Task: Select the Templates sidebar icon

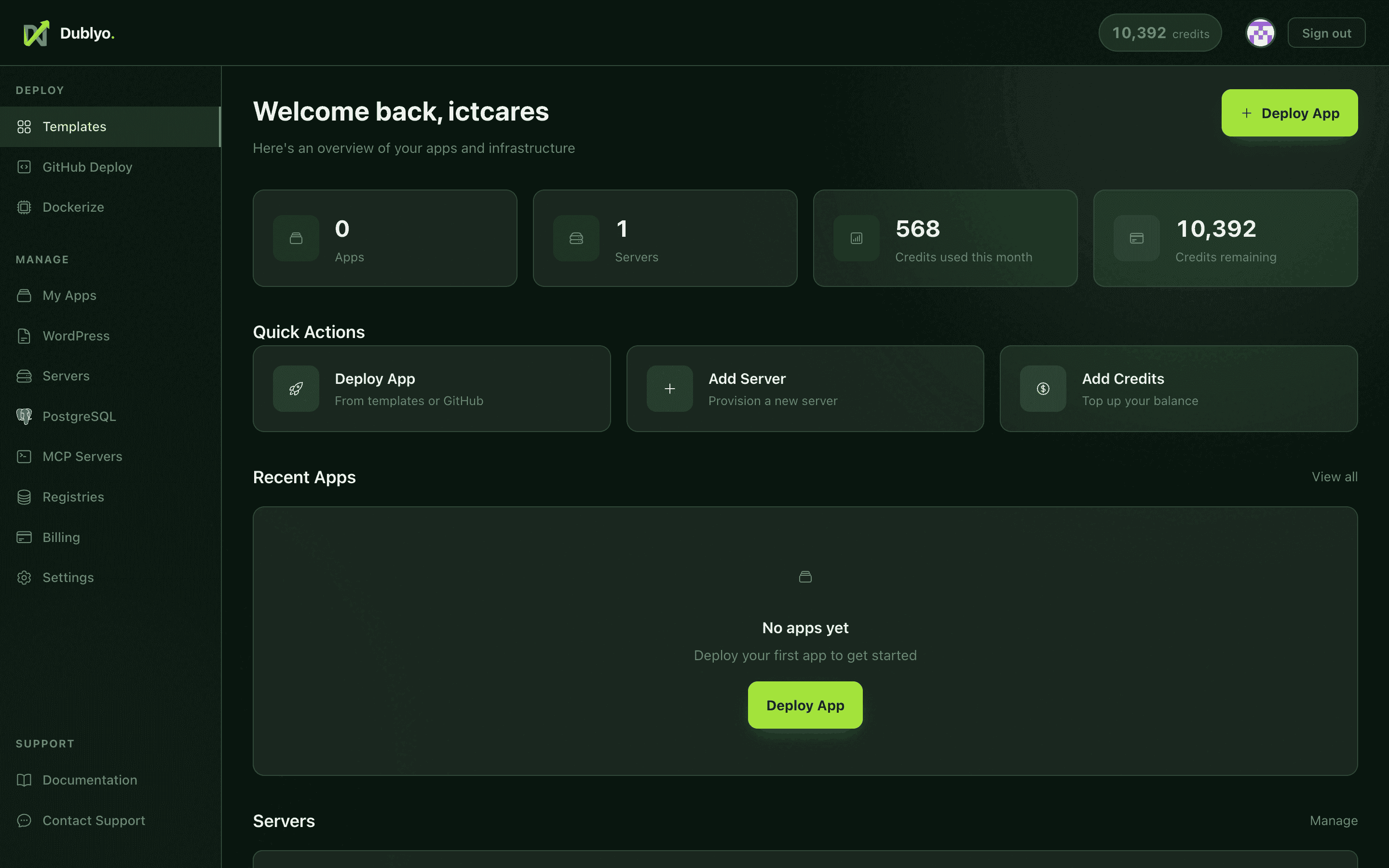Action: tap(24, 127)
